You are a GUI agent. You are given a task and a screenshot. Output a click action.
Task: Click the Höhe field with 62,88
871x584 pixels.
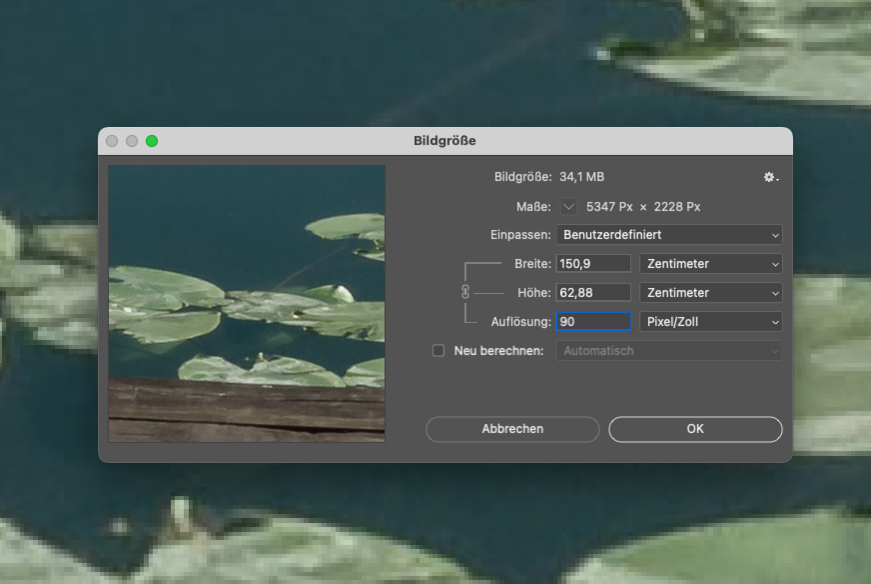tap(593, 292)
